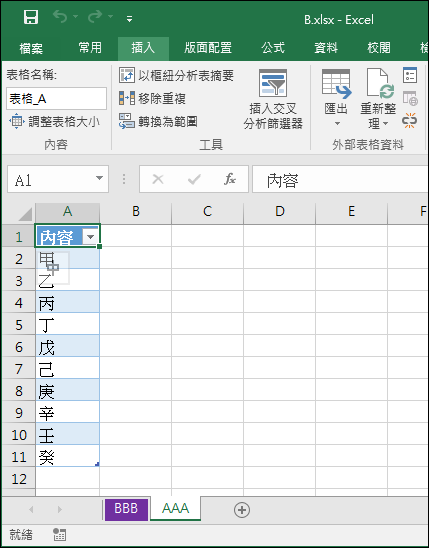429x548 pixels.
Task: Select column B header
Action: click(x=136, y=211)
